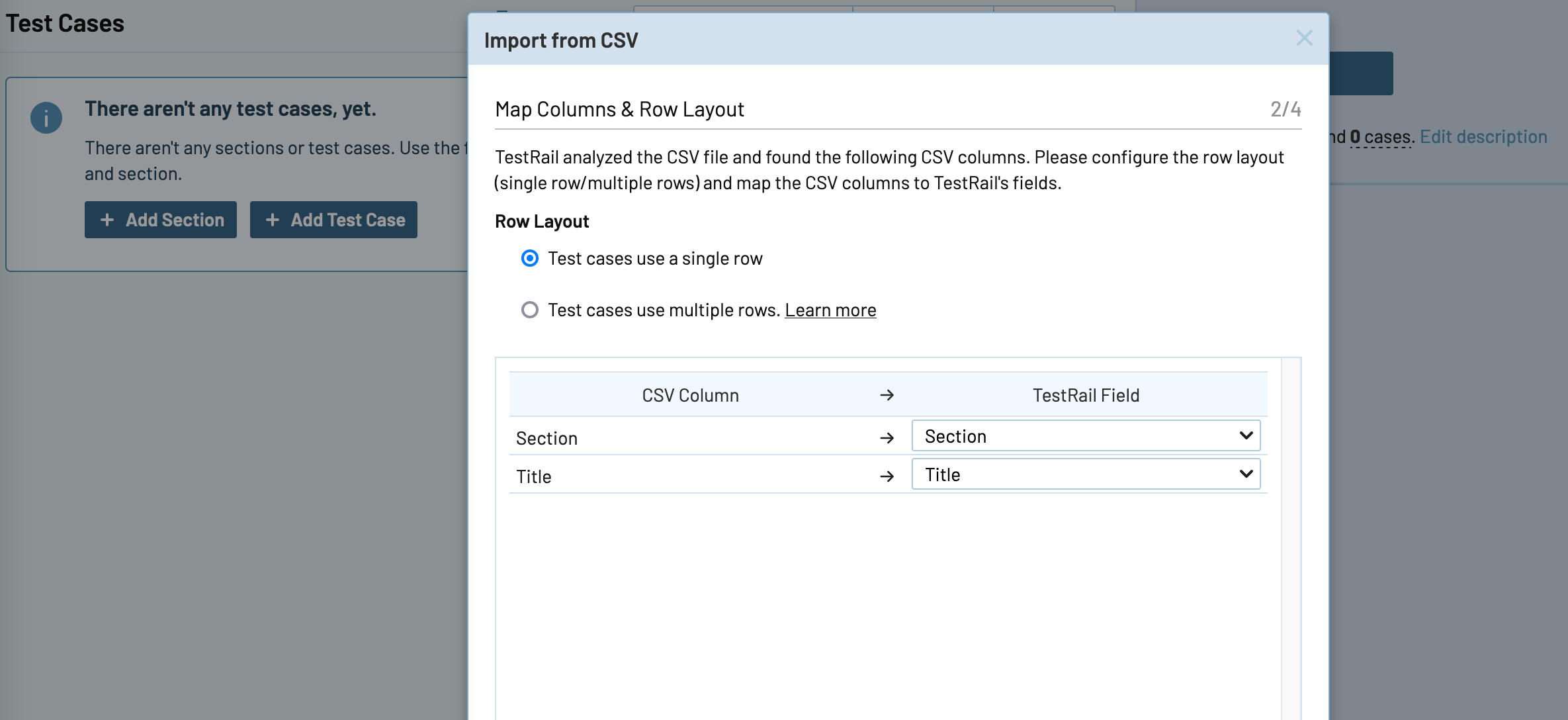Click the TestRail Field column header
The image size is (1568, 720).
(x=1086, y=395)
